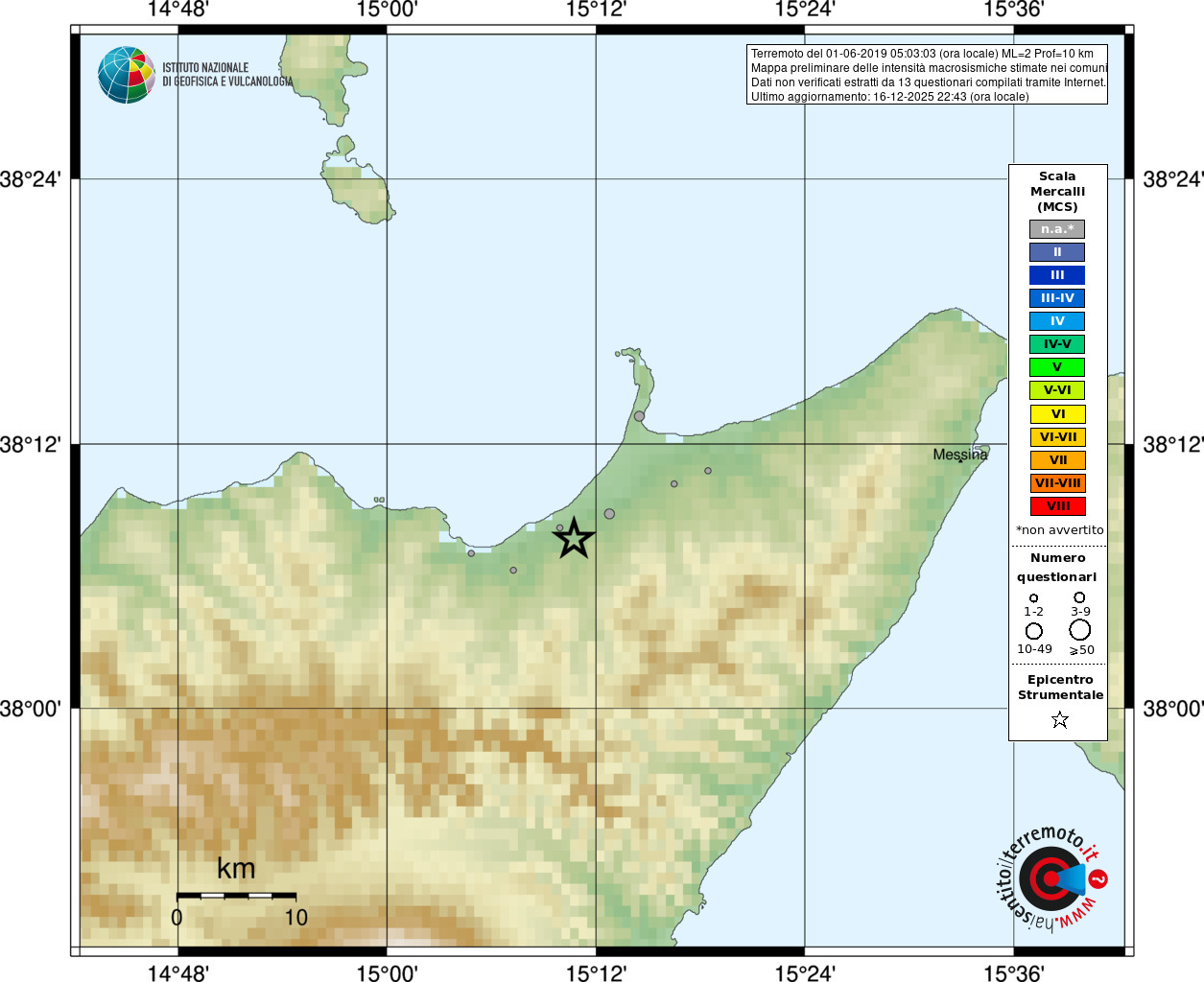Click the Epicentro Strumentale heading
The width and height of the screenshot is (1204, 982).
(1060, 688)
